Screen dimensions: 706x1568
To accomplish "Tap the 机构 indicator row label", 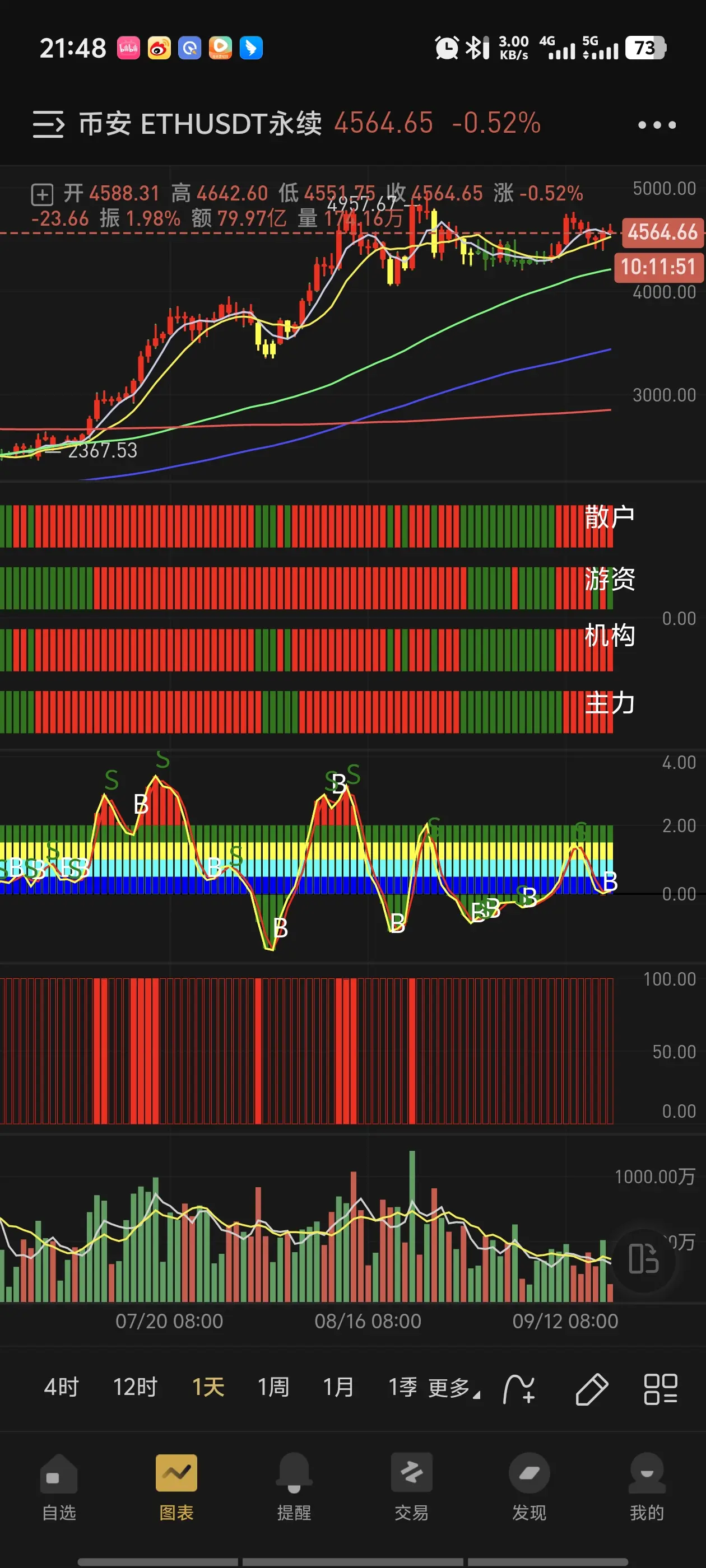I will 609,636.
